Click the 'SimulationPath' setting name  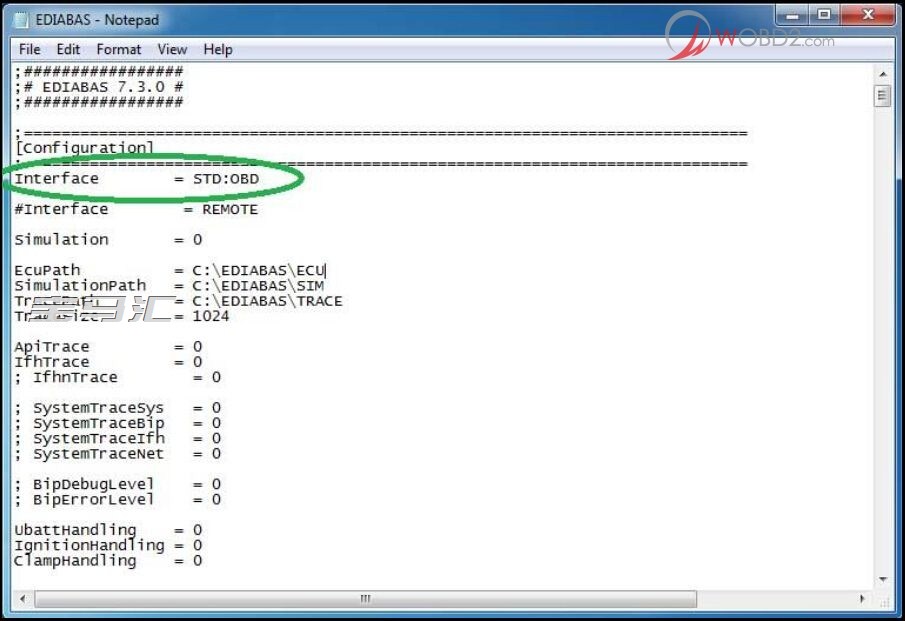(x=80, y=286)
